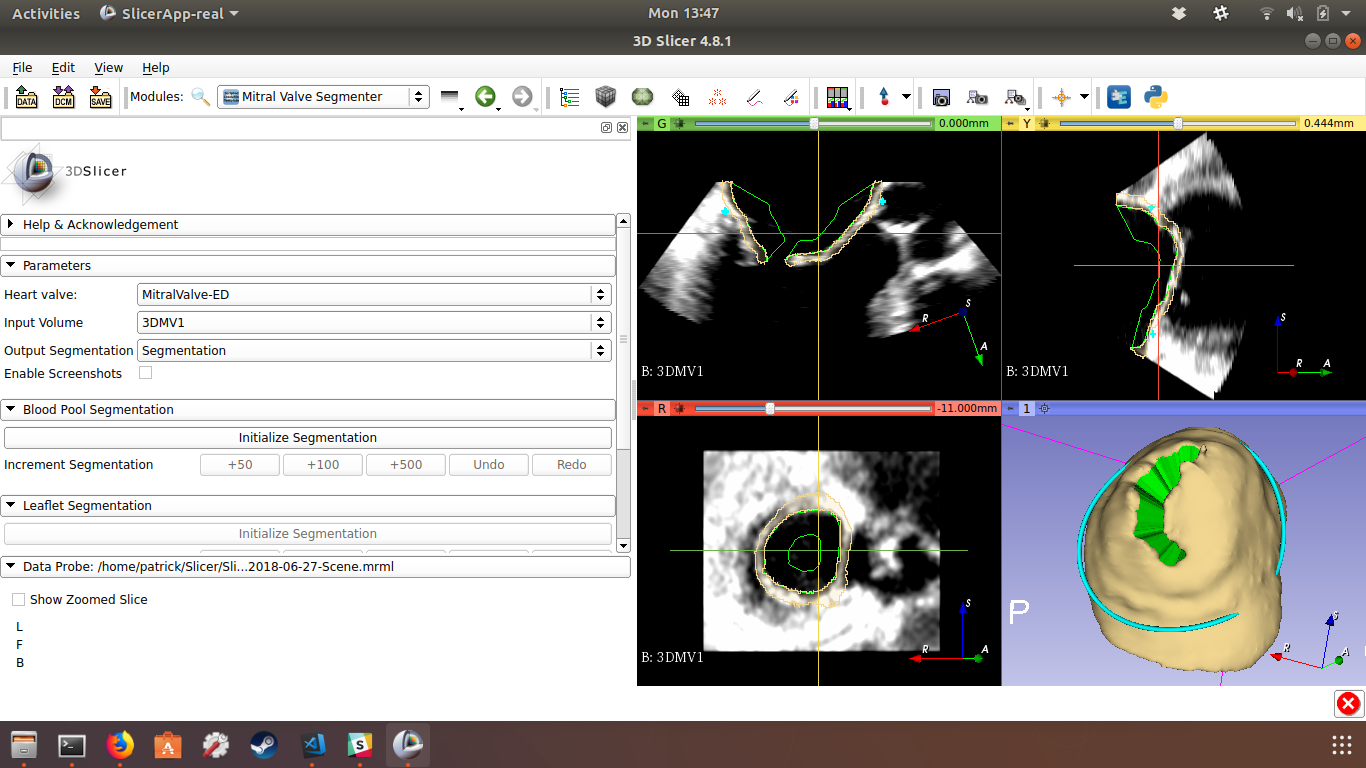Open Firefox from the dock
Screen dimensions: 1366x768
pyautogui.click(x=120, y=745)
